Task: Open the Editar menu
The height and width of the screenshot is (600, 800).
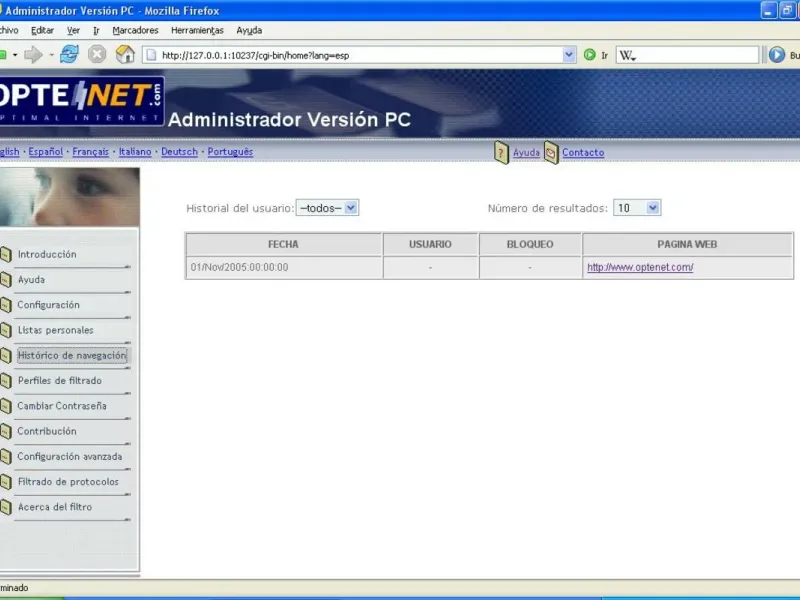Action: (x=42, y=31)
